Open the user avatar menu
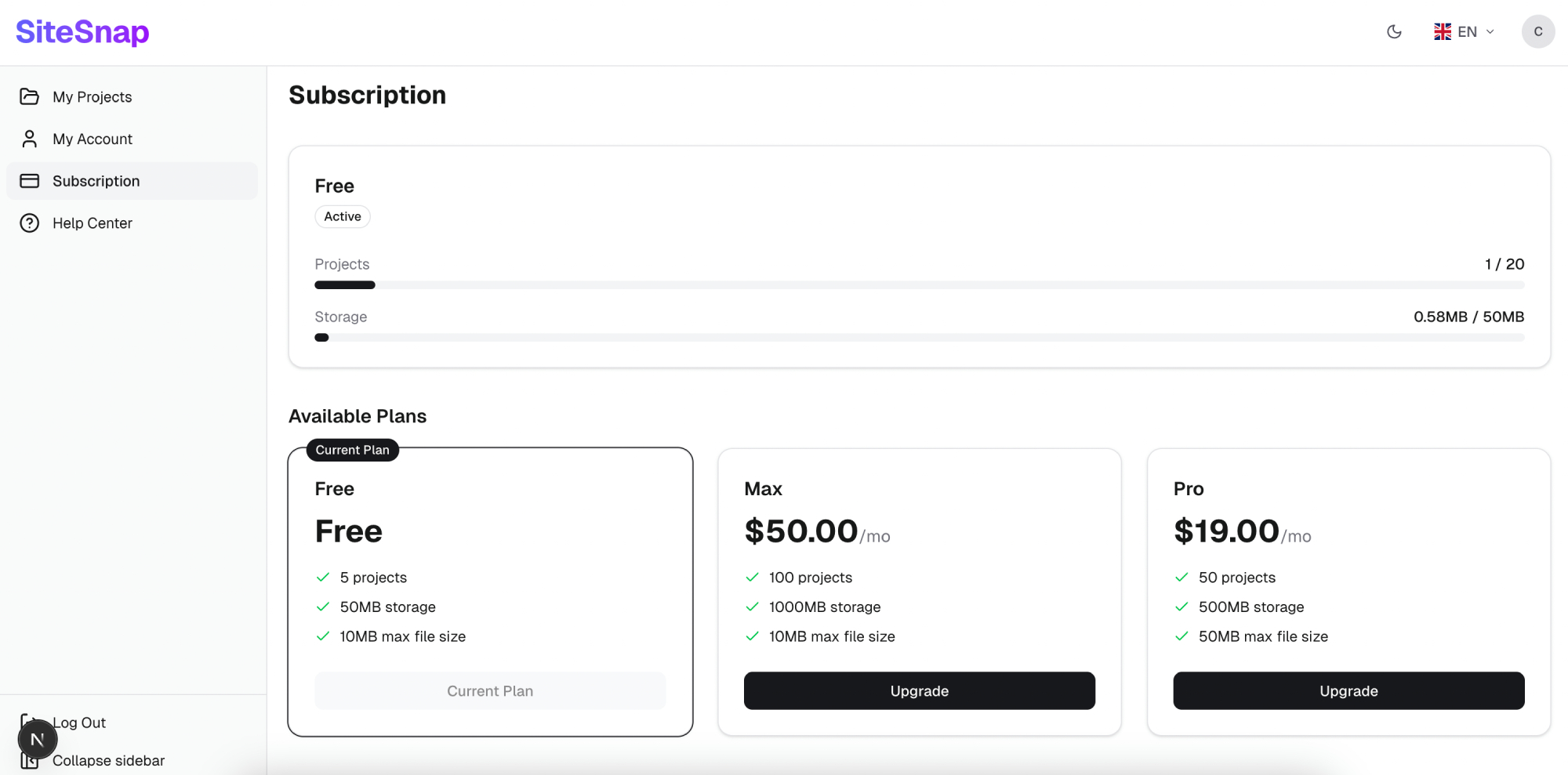1568x775 pixels. pyautogui.click(x=1537, y=32)
